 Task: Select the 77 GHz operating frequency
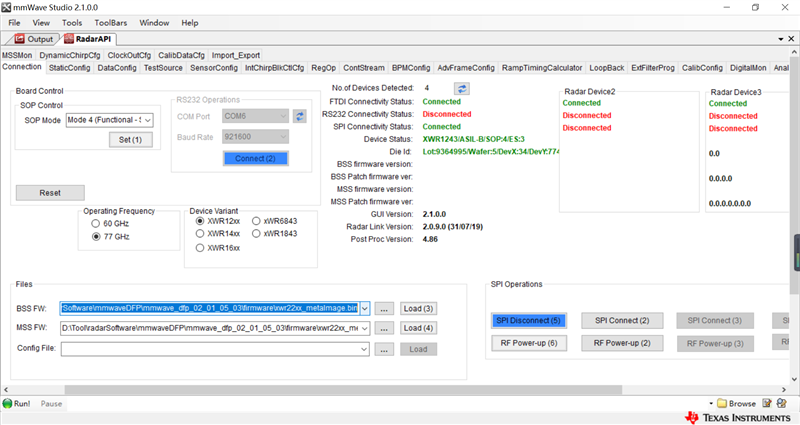tap(95, 237)
